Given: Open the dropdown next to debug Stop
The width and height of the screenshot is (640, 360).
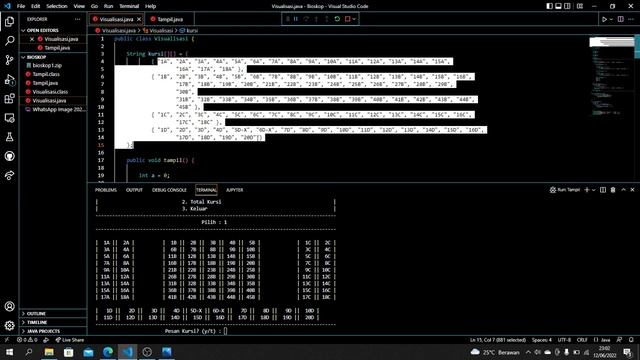Looking at the screenshot, I should pos(354,19).
